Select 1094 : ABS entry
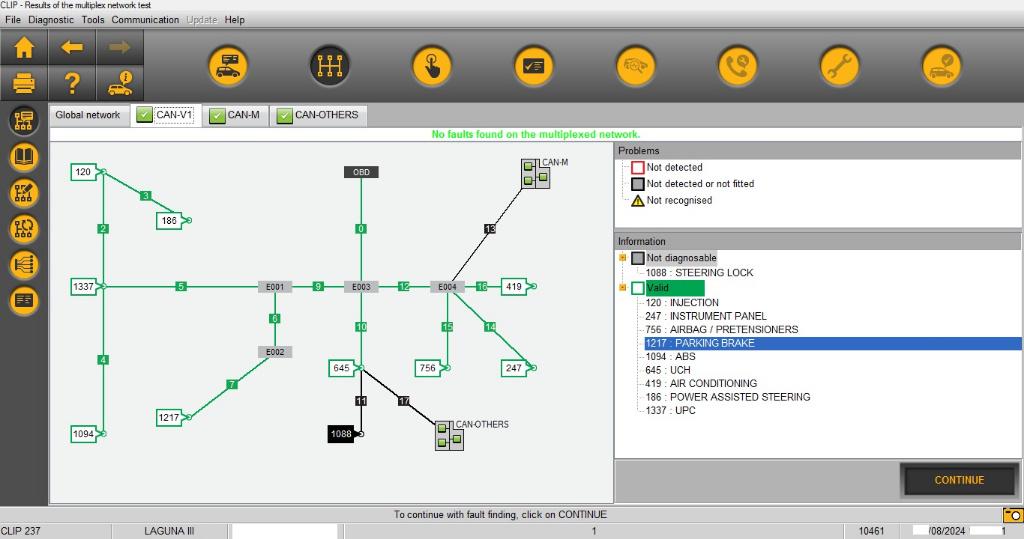The width and height of the screenshot is (1024, 539). [x=670, y=357]
